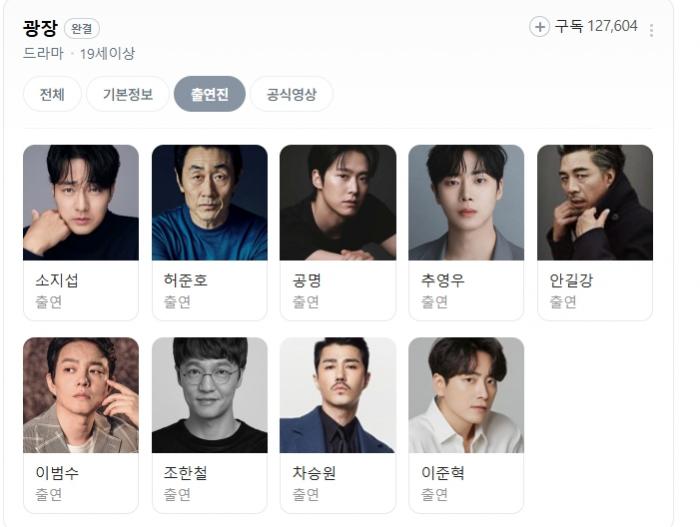Open 조한철 cast photo
The width and height of the screenshot is (700, 527).
point(209,395)
